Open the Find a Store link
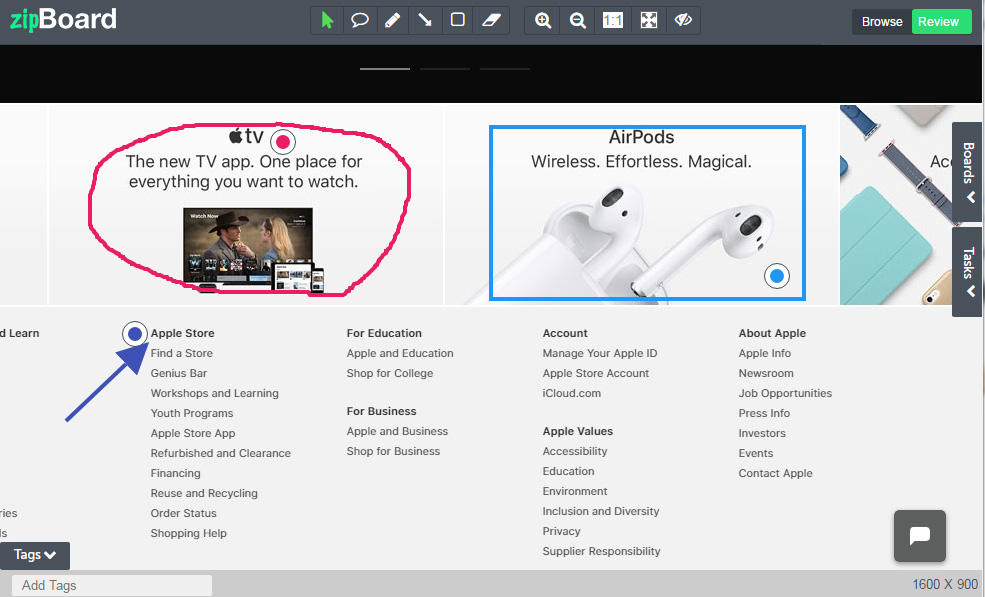Screen dimensions: 985x597 (182, 353)
